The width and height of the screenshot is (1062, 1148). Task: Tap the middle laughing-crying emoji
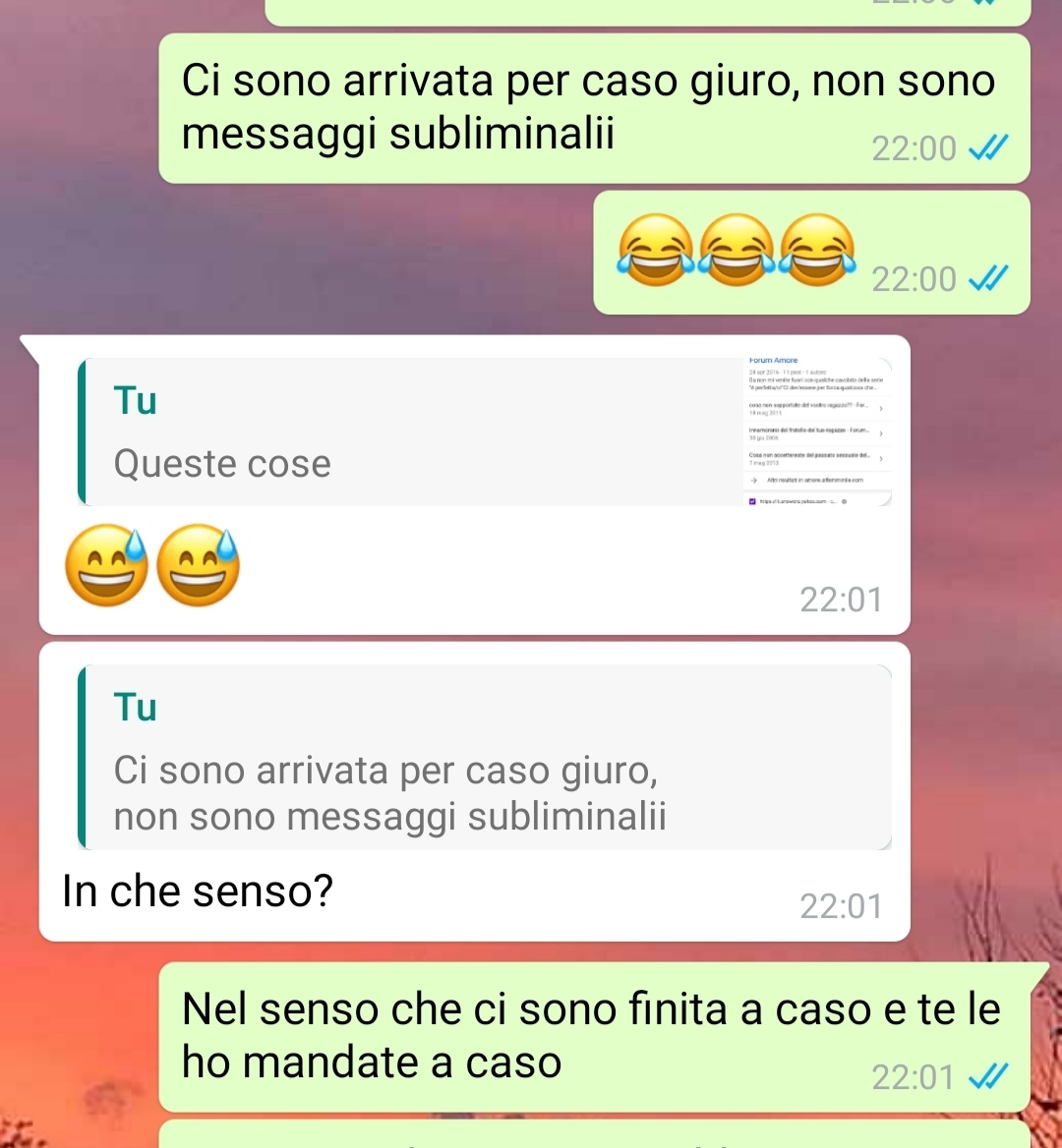pyautogui.click(x=737, y=250)
